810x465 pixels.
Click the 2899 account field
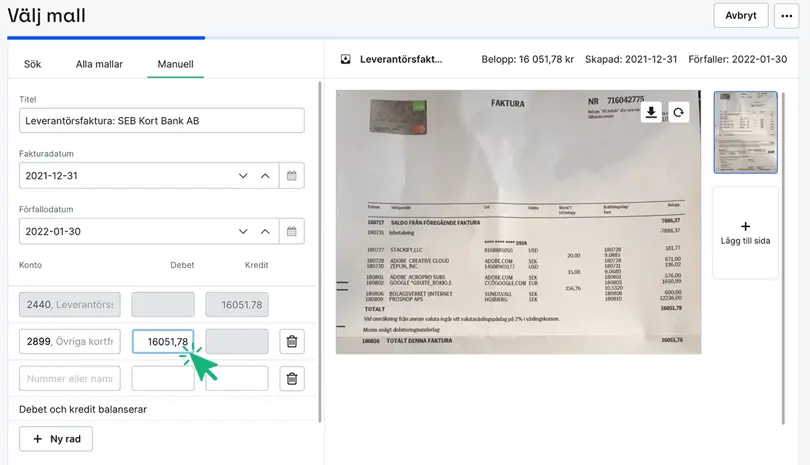click(x=70, y=342)
